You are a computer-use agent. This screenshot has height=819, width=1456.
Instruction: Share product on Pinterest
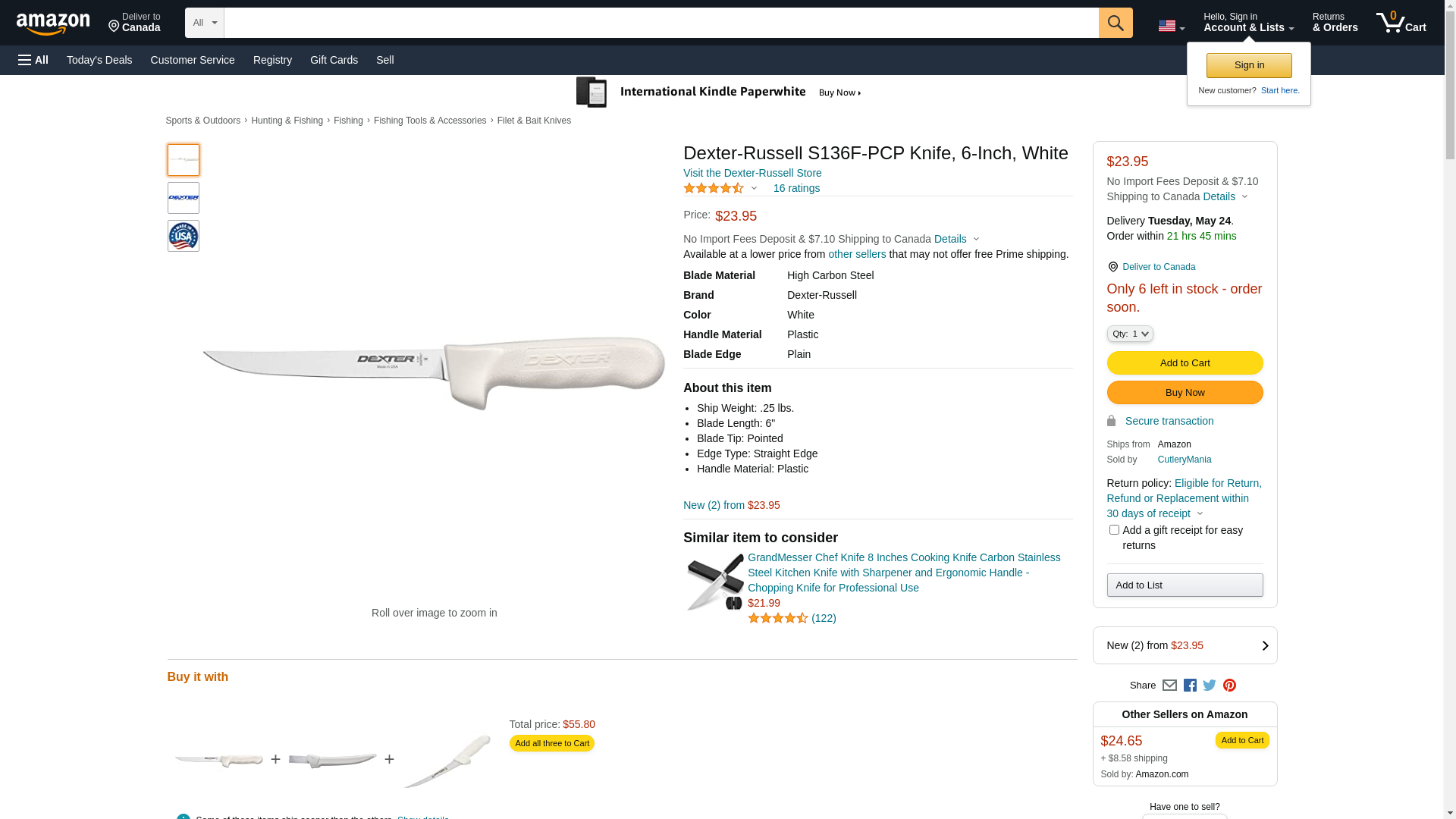[x=1229, y=686]
